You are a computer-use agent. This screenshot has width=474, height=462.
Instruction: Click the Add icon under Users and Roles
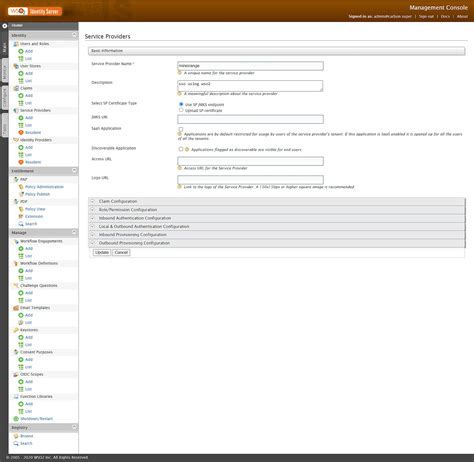(x=21, y=51)
